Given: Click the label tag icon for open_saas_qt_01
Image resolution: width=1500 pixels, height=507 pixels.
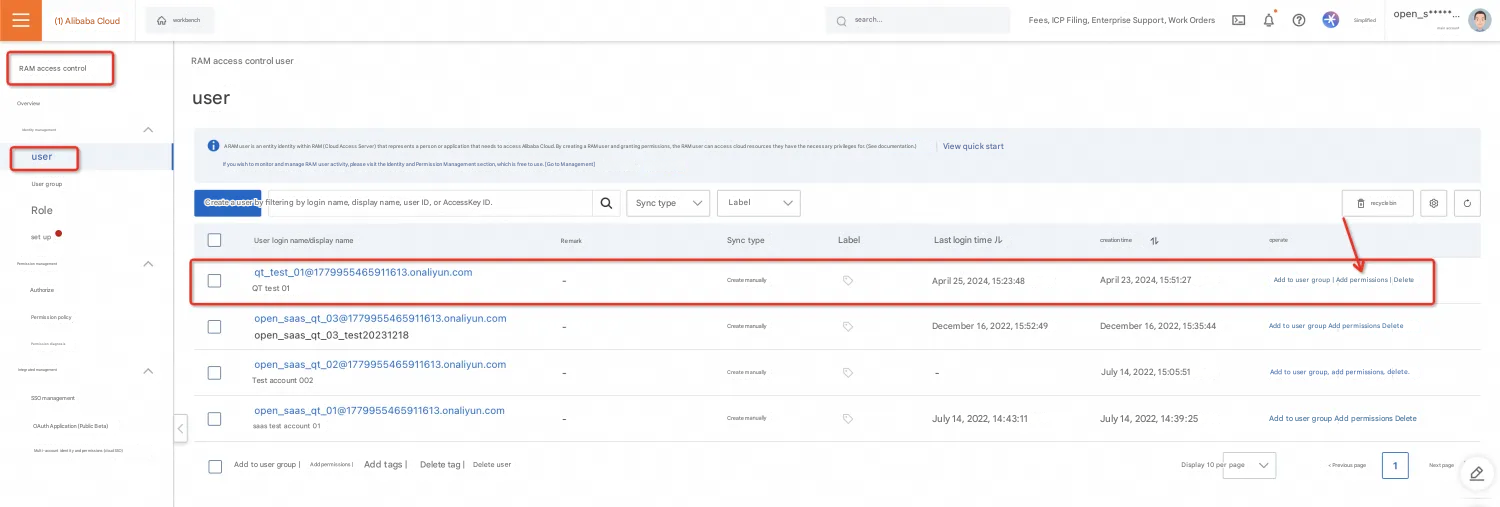Looking at the screenshot, I should pyautogui.click(x=848, y=419).
